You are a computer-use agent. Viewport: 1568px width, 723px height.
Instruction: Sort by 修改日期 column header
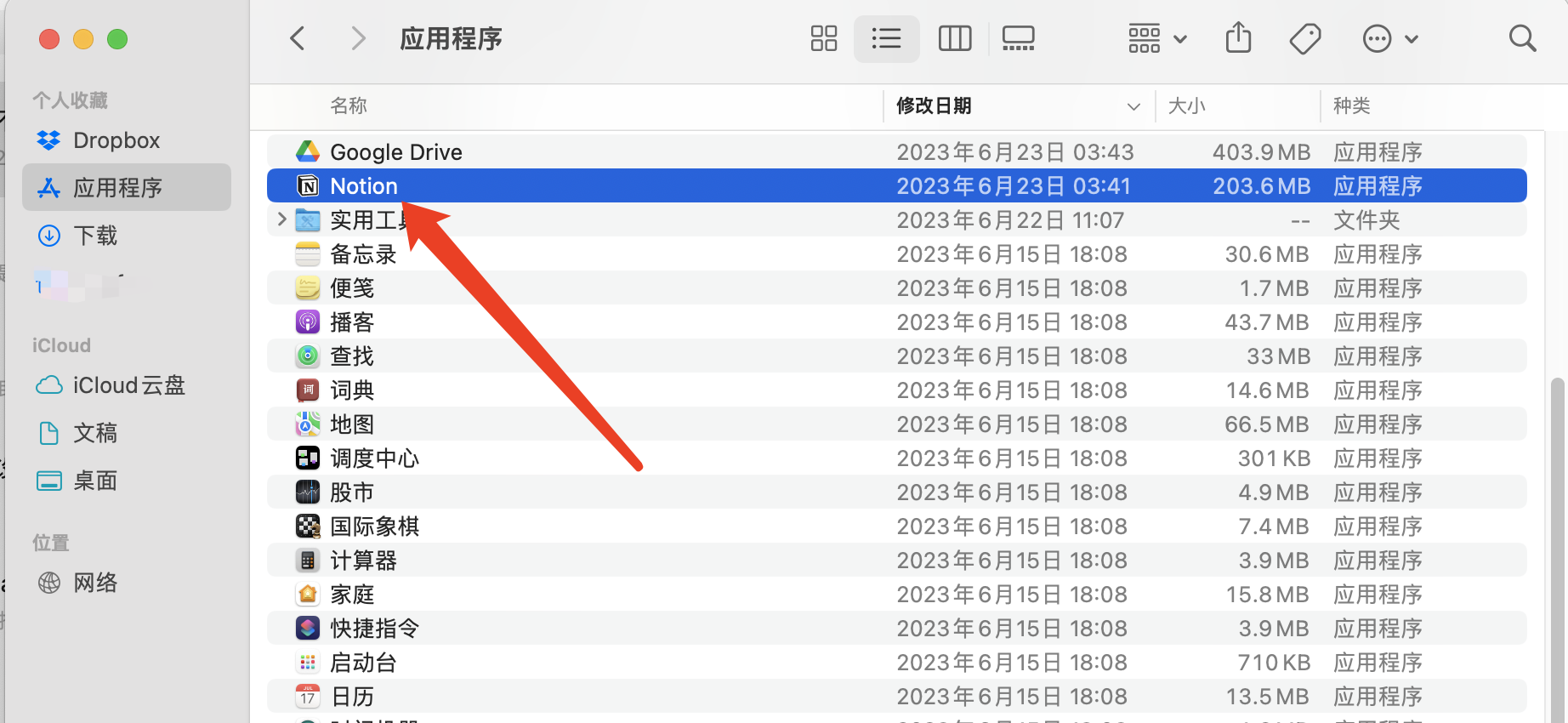pyautogui.click(x=934, y=105)
